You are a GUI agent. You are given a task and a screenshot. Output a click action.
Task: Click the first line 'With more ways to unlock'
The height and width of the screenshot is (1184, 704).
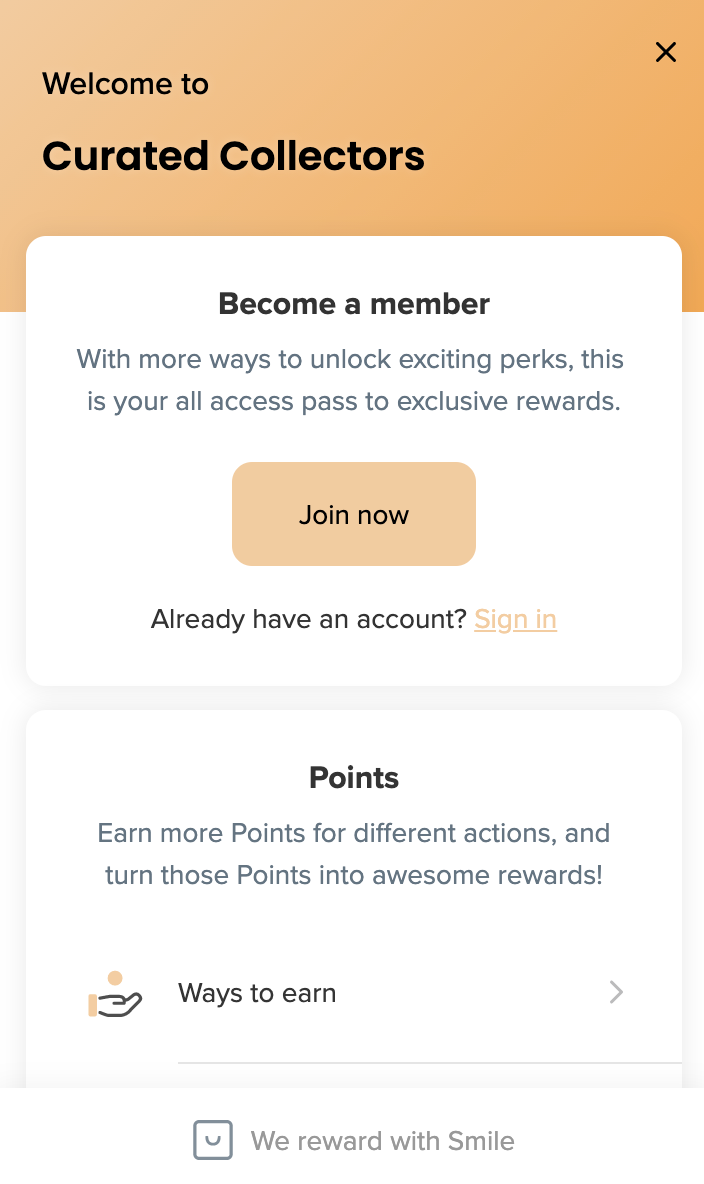pyautogui.click(x=350, y=358)
